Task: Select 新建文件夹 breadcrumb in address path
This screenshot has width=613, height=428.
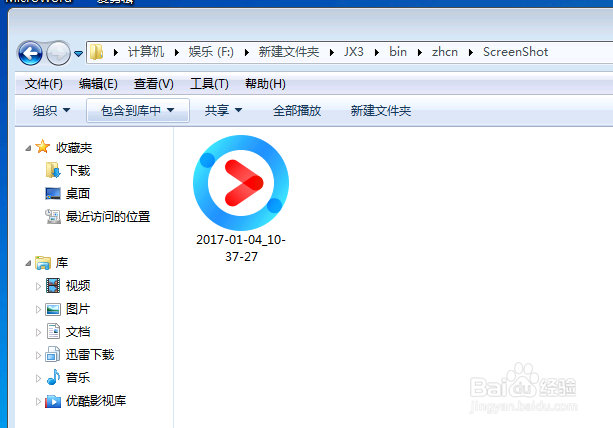Action: coord(289,52)
